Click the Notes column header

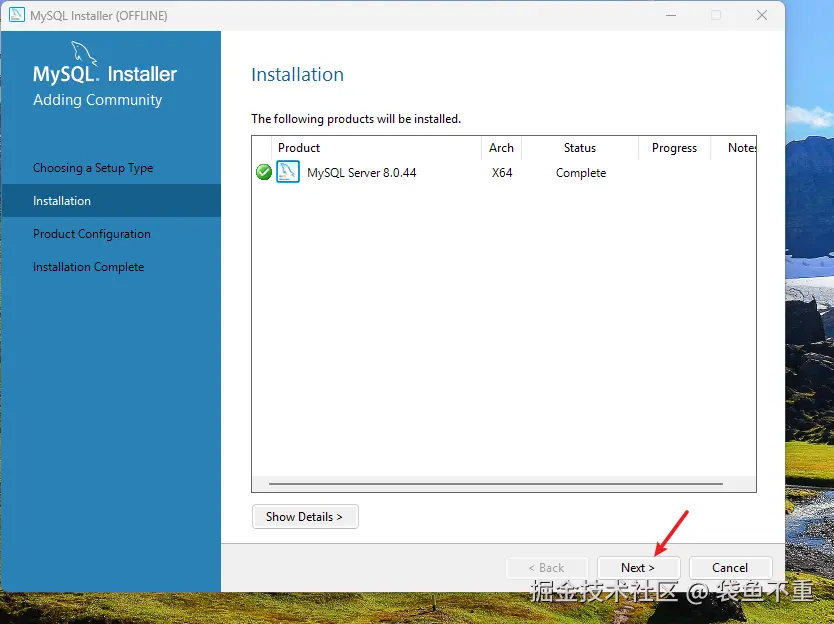(734, 148)
